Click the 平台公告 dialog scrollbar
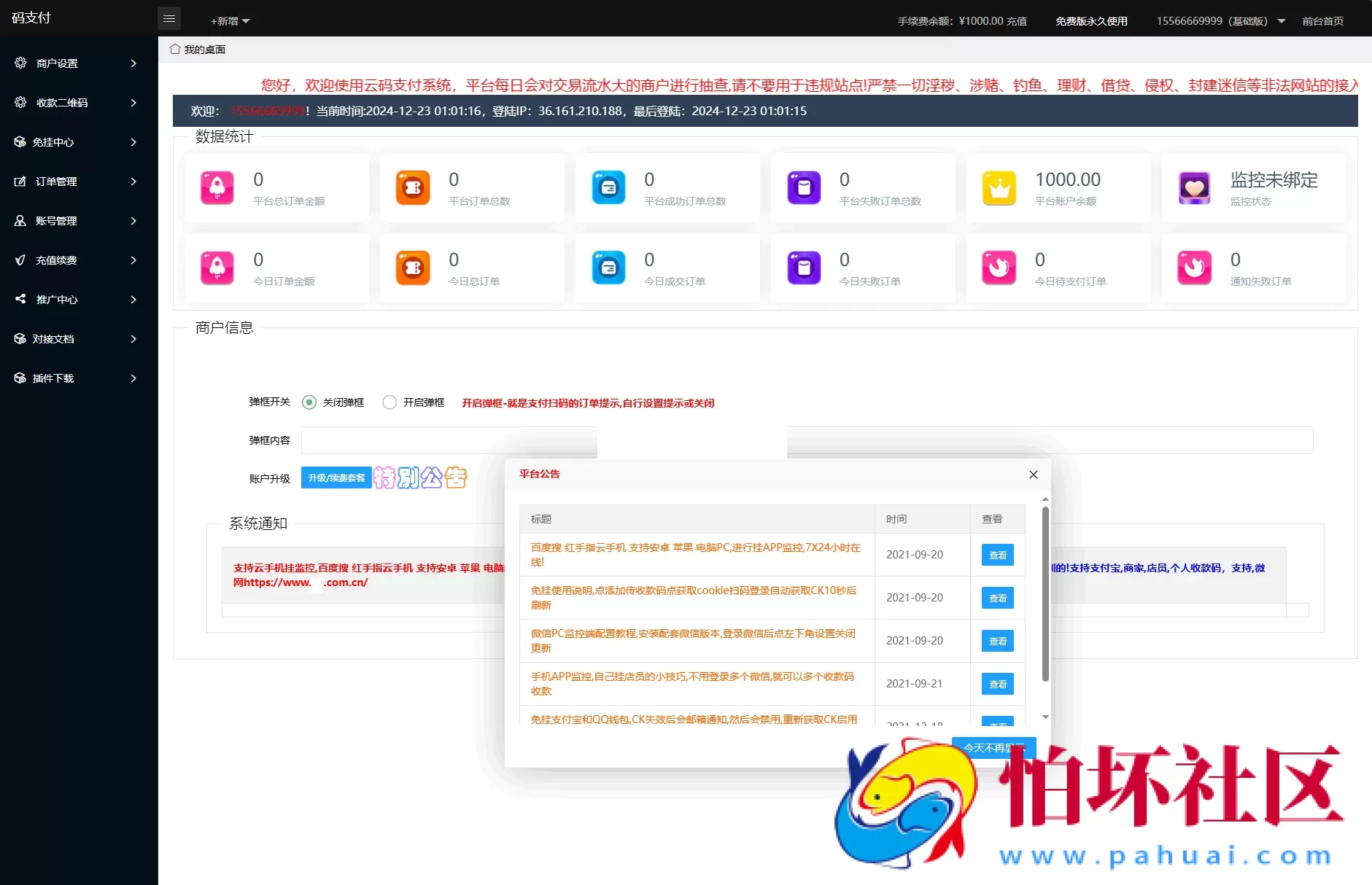This screenshot has width=1372, height=885. 1045,594
